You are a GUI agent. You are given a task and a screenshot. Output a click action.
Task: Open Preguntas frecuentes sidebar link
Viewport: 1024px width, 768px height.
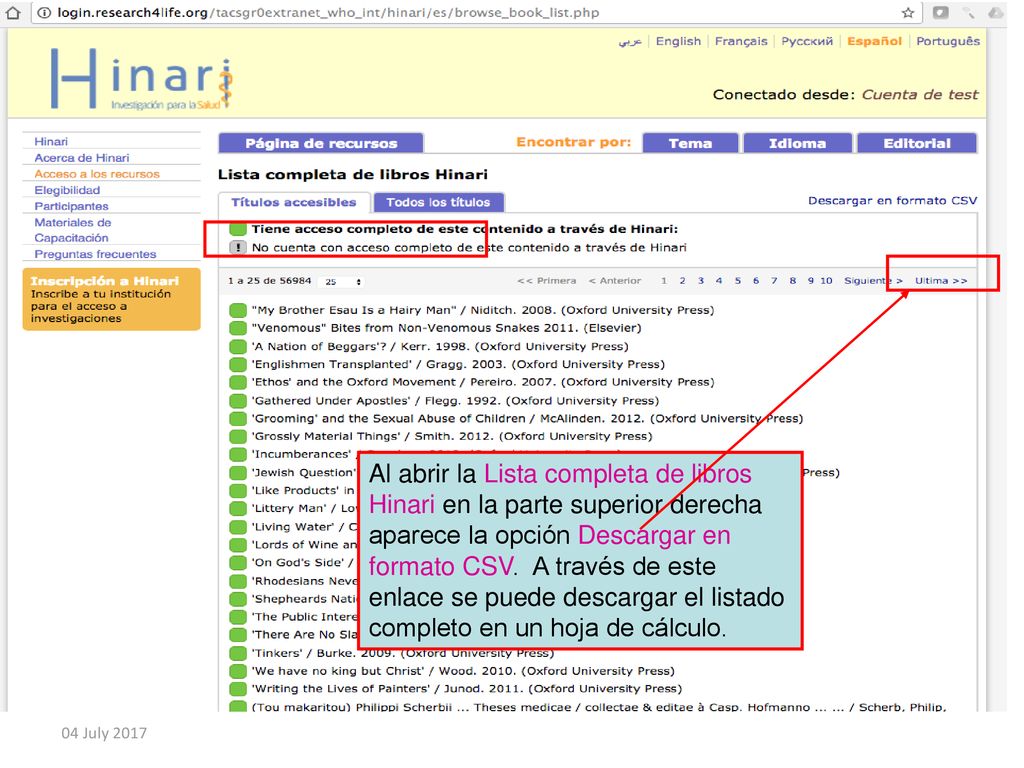tap(95, 254)
